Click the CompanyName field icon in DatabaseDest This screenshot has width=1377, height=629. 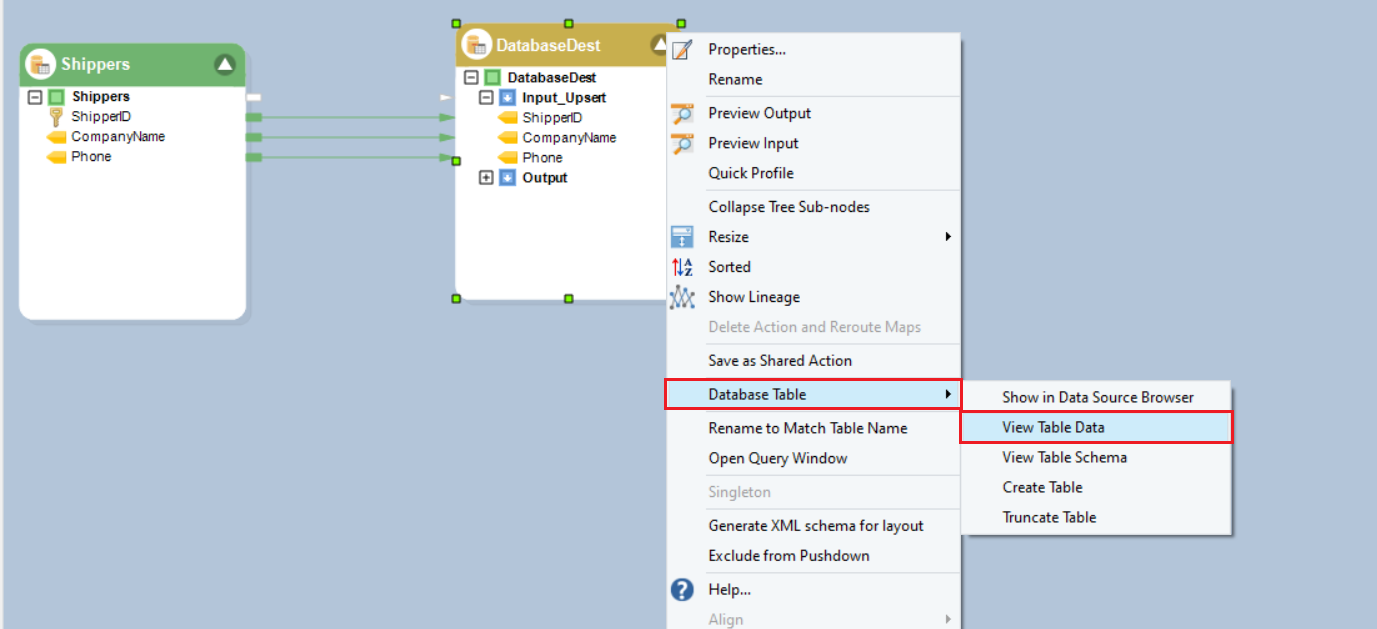pos(507,137)
